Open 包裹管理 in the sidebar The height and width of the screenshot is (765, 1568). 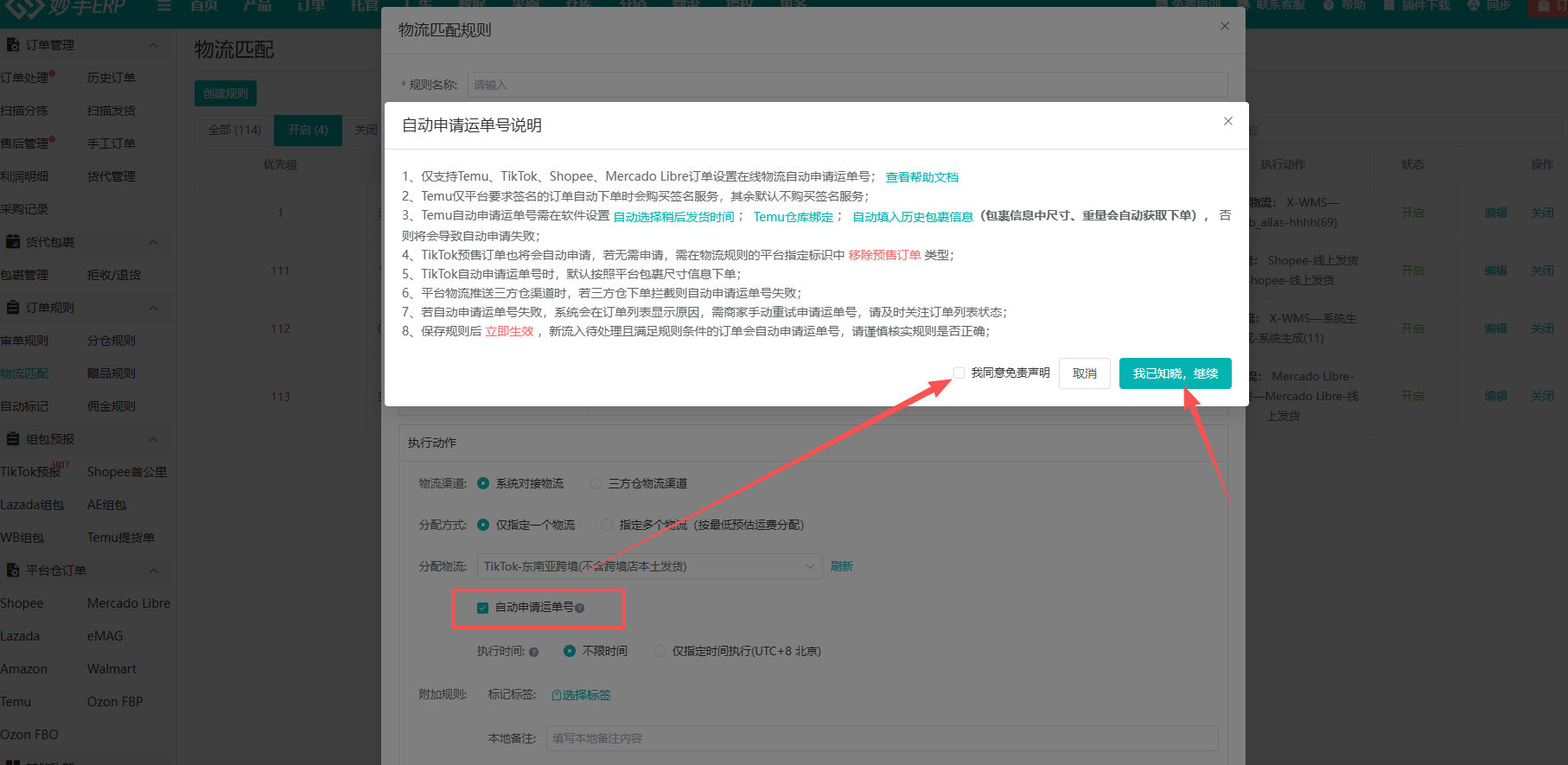25,275
